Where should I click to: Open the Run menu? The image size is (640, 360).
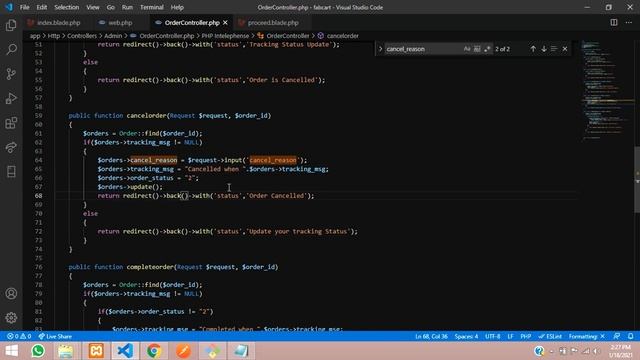click(x=127, y=7)
